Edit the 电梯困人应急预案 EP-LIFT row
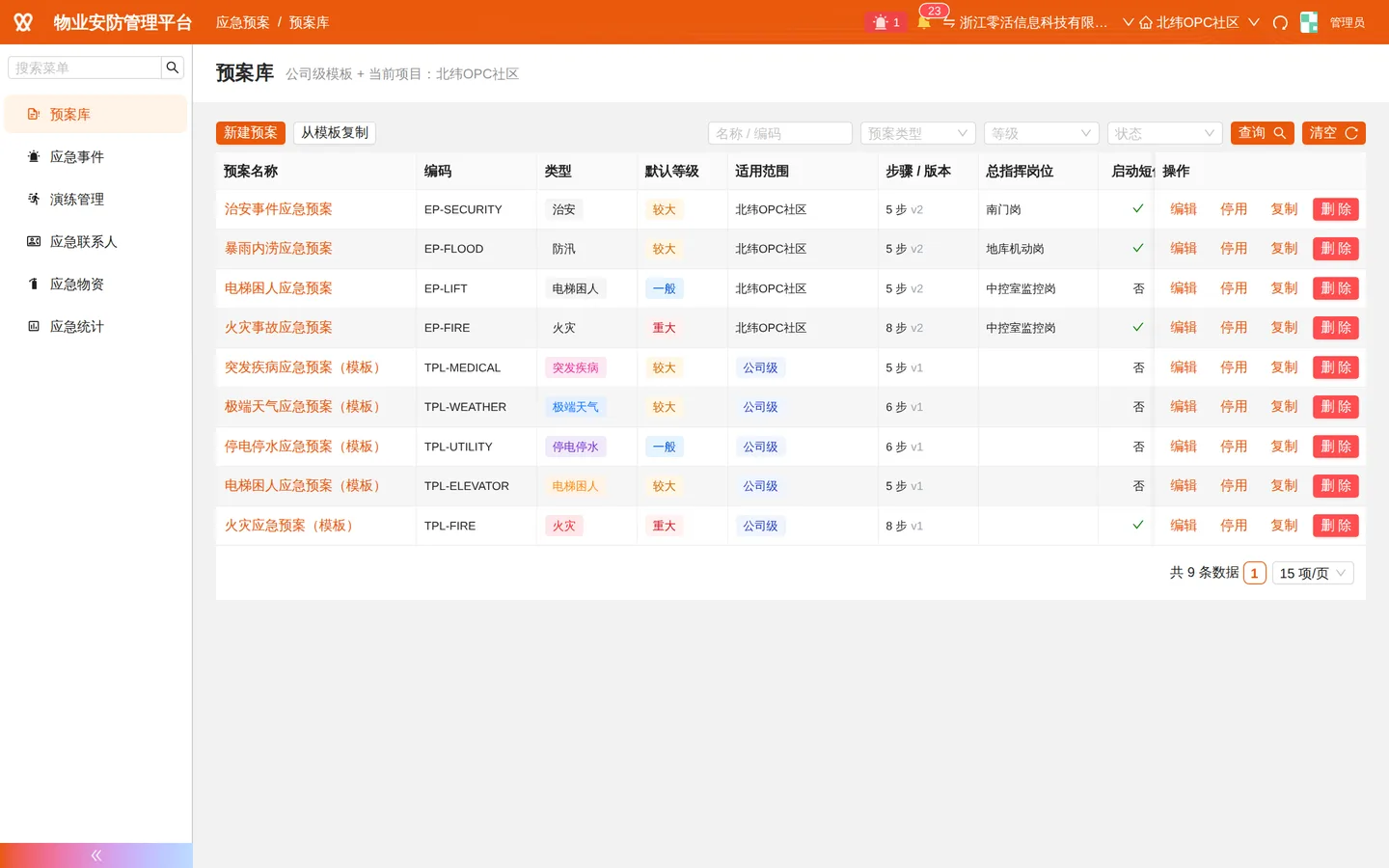1389x868 pixels. [1184, 288]
